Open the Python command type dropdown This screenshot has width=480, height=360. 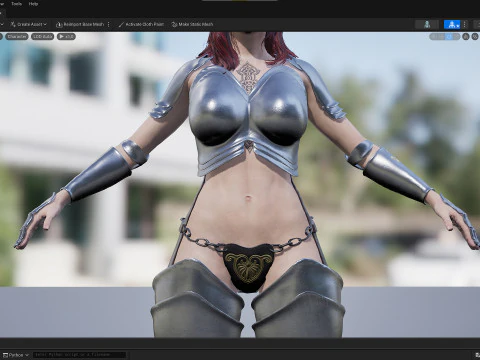coord(16,355)
